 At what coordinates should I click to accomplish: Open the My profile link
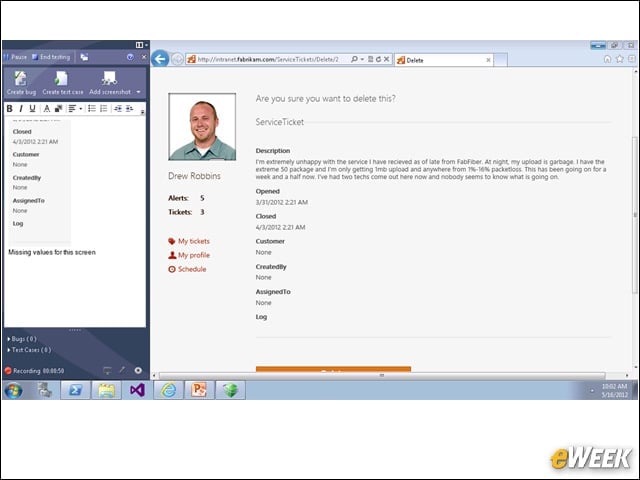[x=189, y=255]
